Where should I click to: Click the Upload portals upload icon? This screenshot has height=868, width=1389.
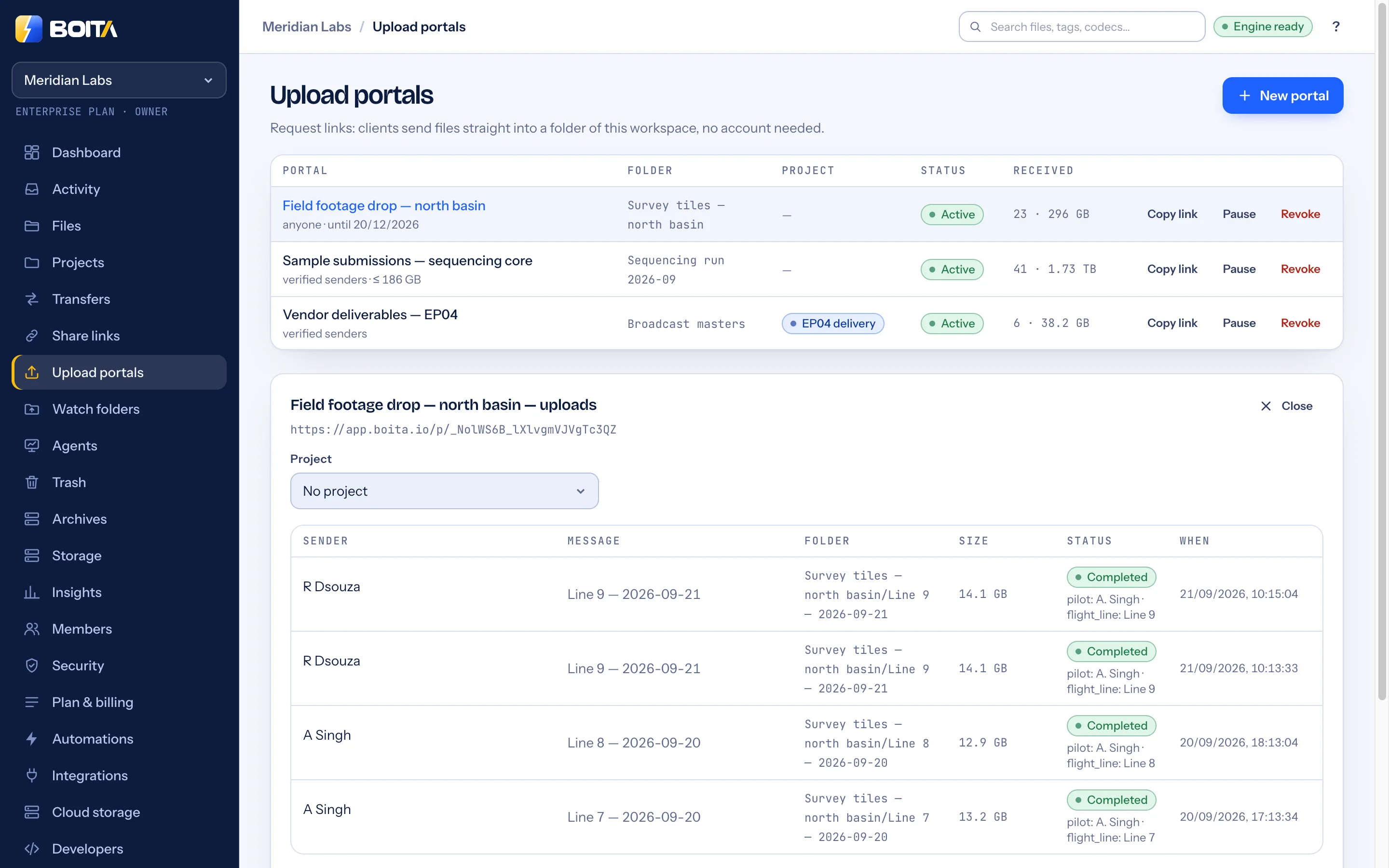[31, 373]
